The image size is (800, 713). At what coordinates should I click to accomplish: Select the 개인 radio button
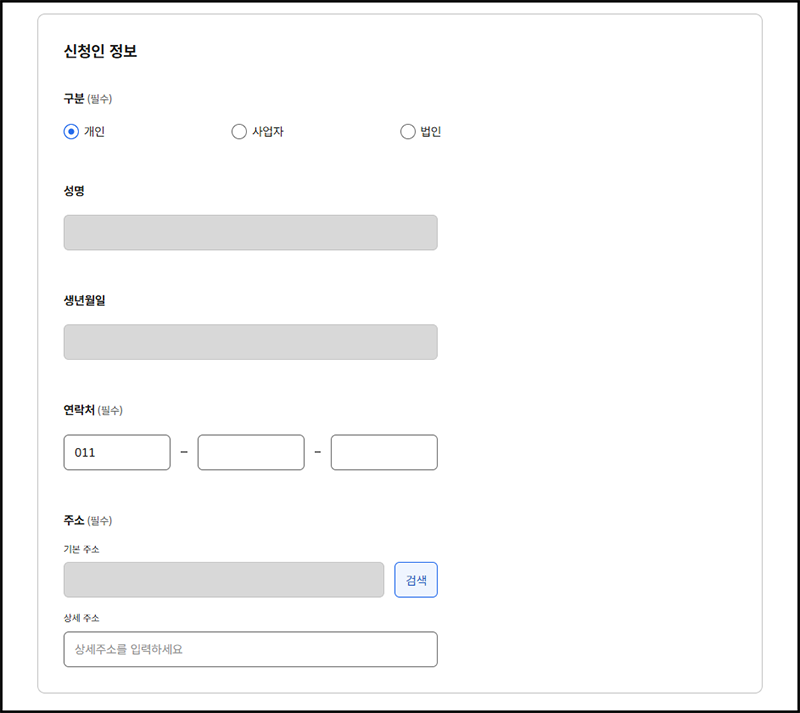pos(71,132)
